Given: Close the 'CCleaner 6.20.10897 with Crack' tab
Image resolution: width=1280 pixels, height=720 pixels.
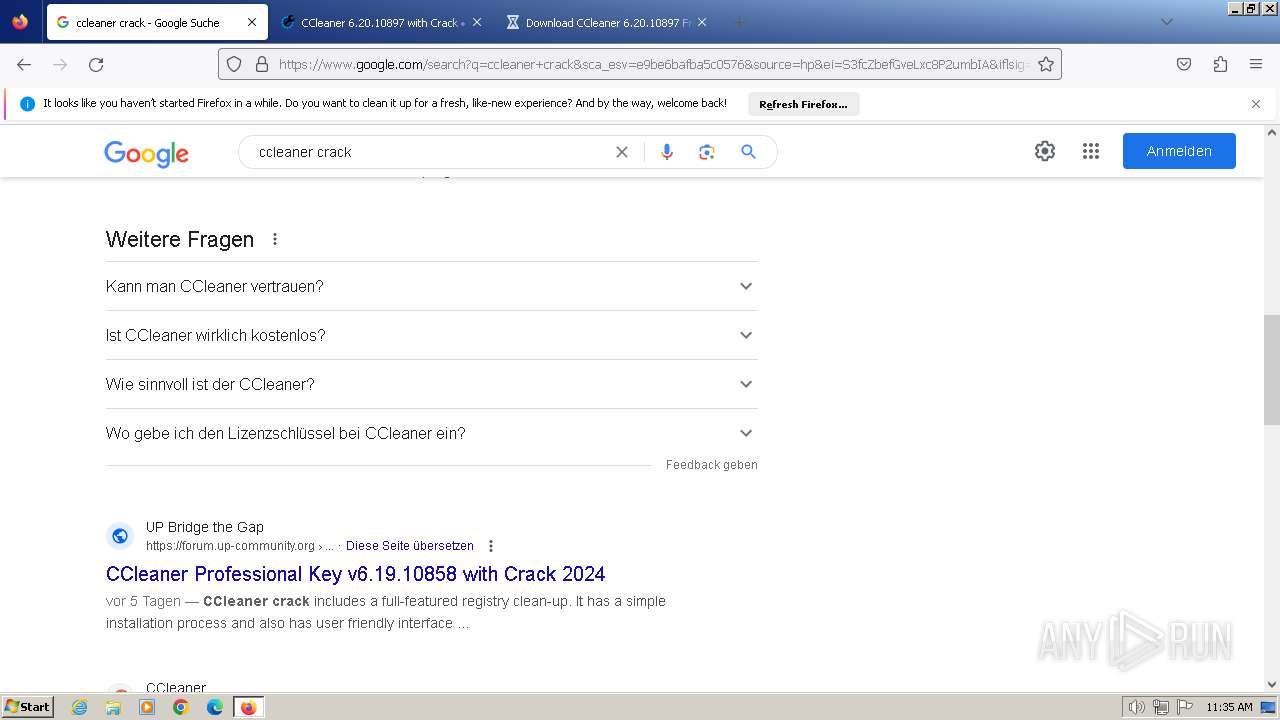Looking at the screenshot, I should (x=476, y=22).
